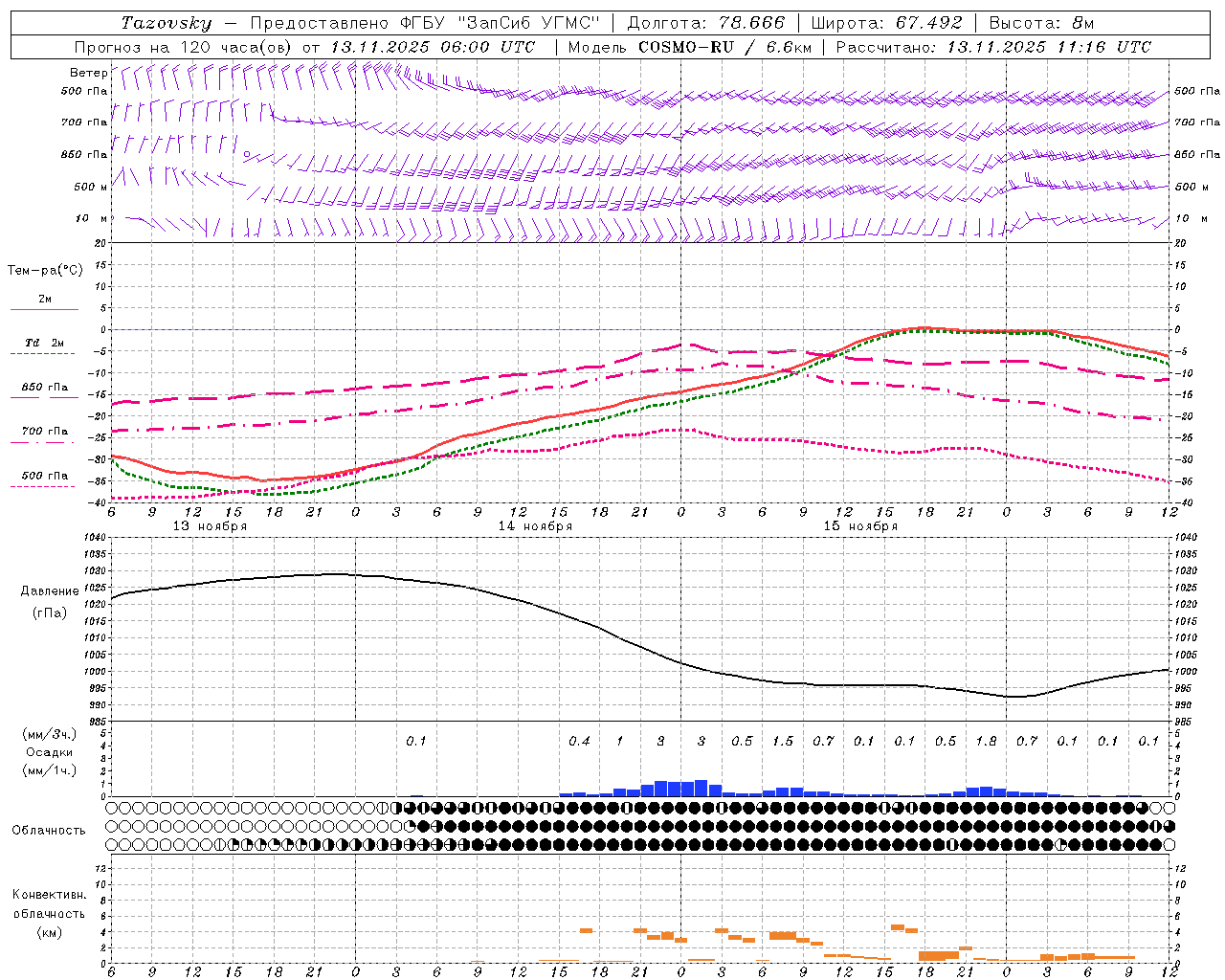Click the Ветер wind panel label
1225x980 pixels.
(x=88, y=73)
